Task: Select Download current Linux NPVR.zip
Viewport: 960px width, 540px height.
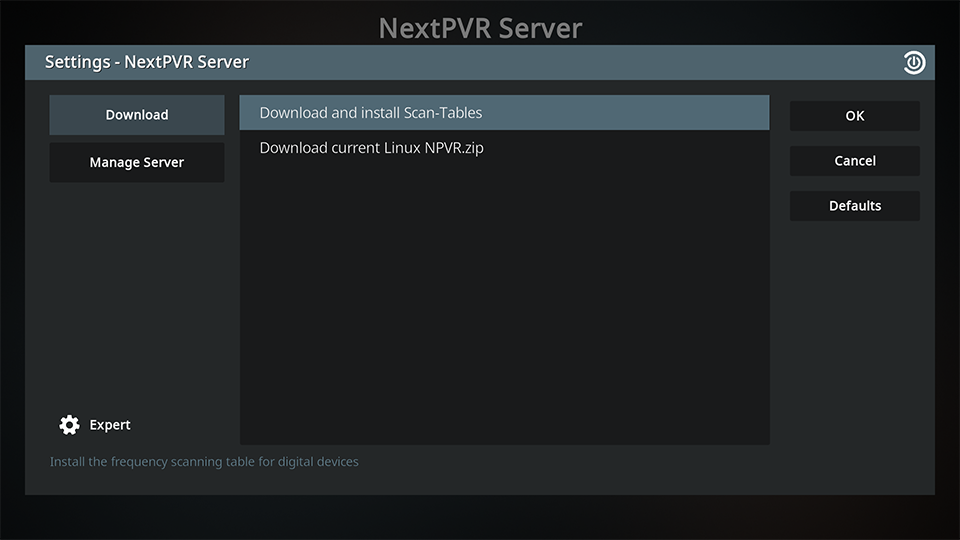Action: click(x=504, y=148)
